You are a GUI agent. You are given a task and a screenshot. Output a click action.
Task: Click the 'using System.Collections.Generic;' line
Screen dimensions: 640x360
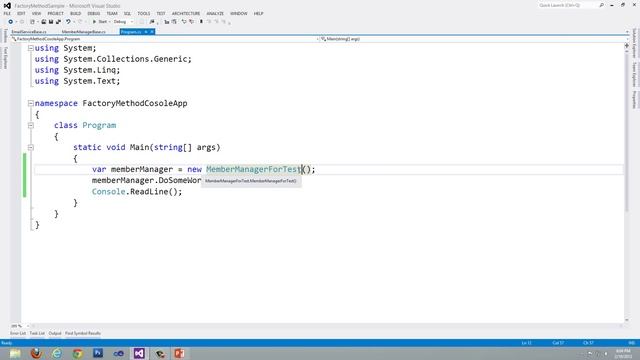[113, 59]
